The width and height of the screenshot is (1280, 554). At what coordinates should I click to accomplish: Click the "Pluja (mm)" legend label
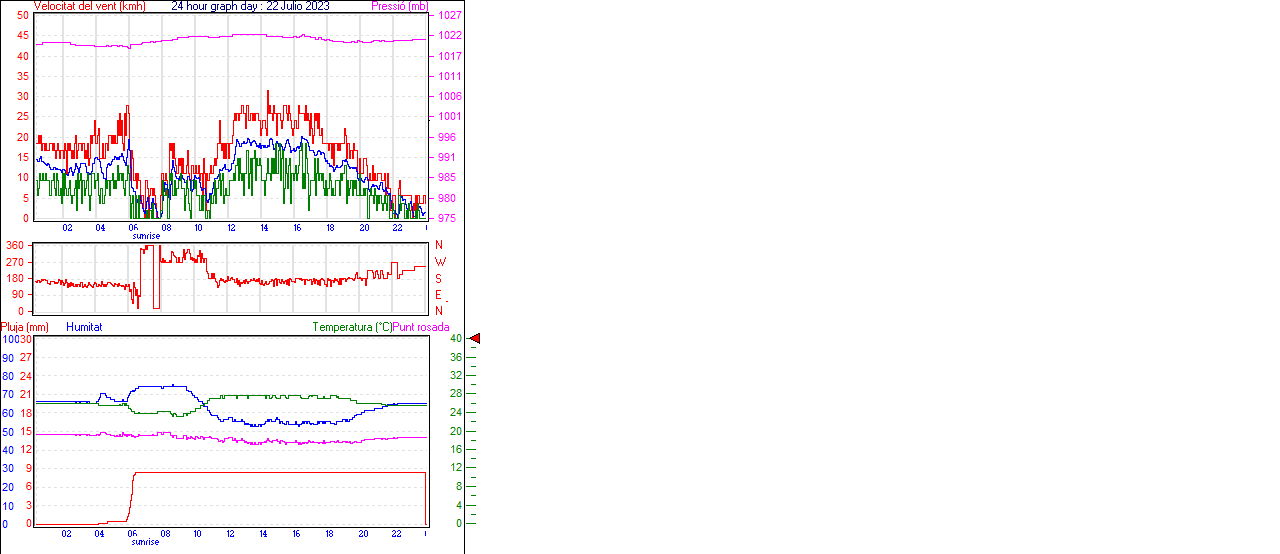[25, 327]
